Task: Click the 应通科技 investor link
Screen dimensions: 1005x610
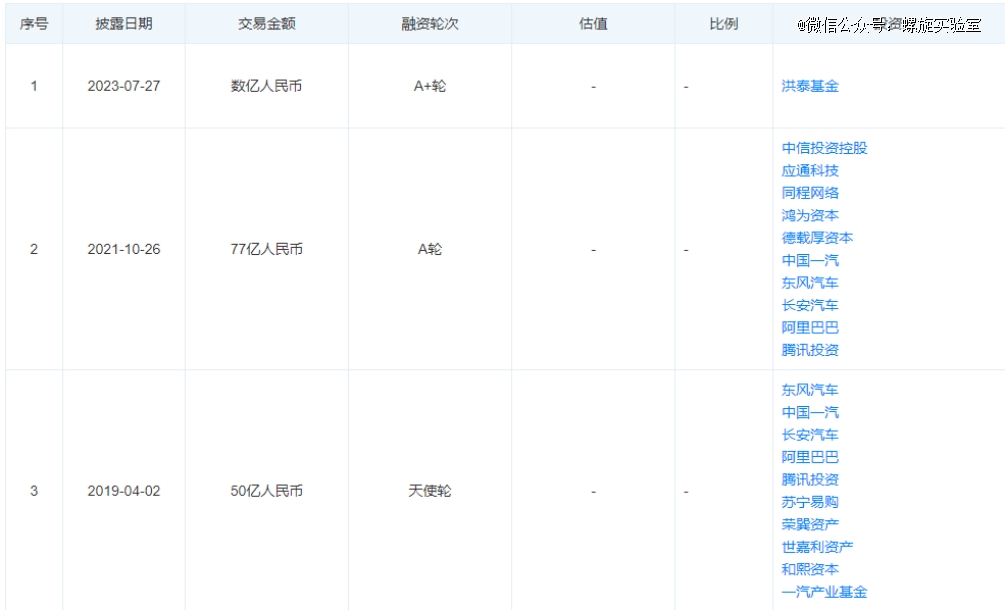Action: 810,170
